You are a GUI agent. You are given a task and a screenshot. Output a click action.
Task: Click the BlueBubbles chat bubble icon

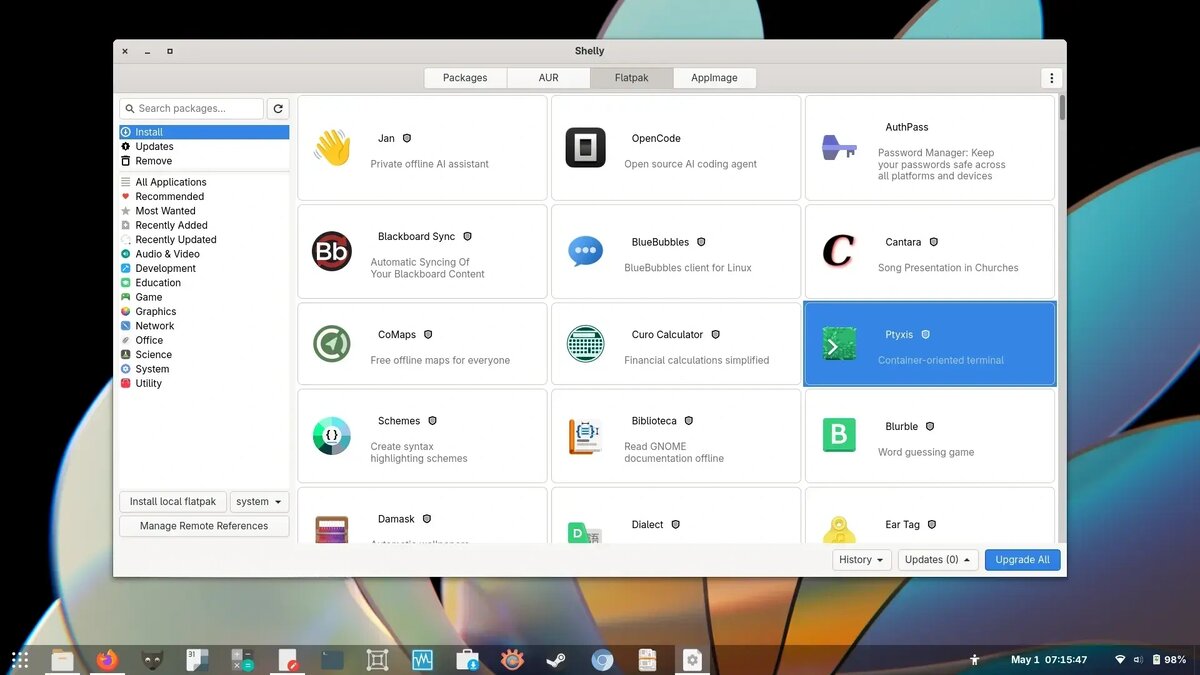pyautogui.click(x=585, y=251)
